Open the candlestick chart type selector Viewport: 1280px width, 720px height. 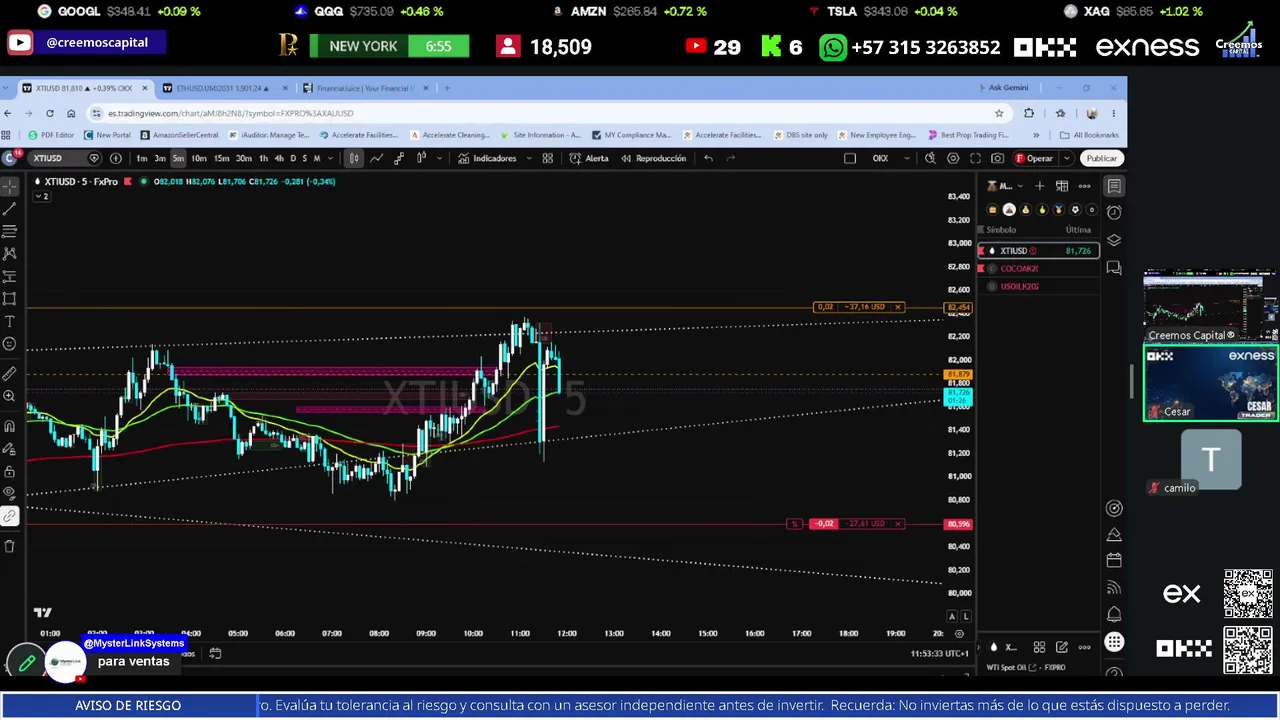click(x=354, y=158)
